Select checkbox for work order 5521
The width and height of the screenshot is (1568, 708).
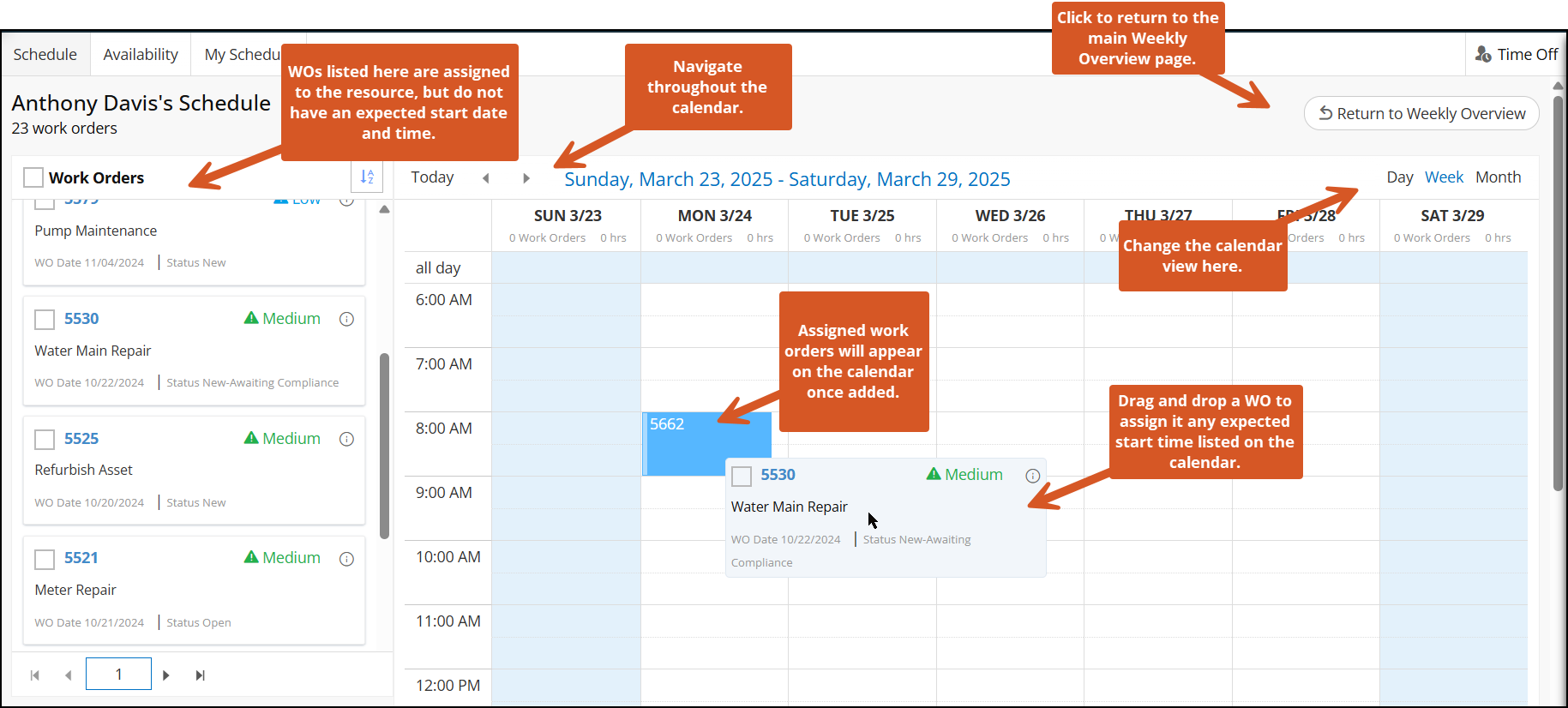tap(45, 560)
